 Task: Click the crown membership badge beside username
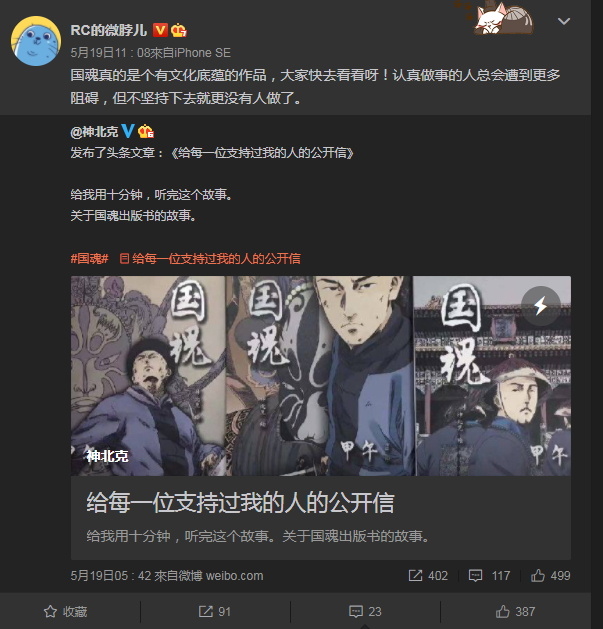click(179, 30)
